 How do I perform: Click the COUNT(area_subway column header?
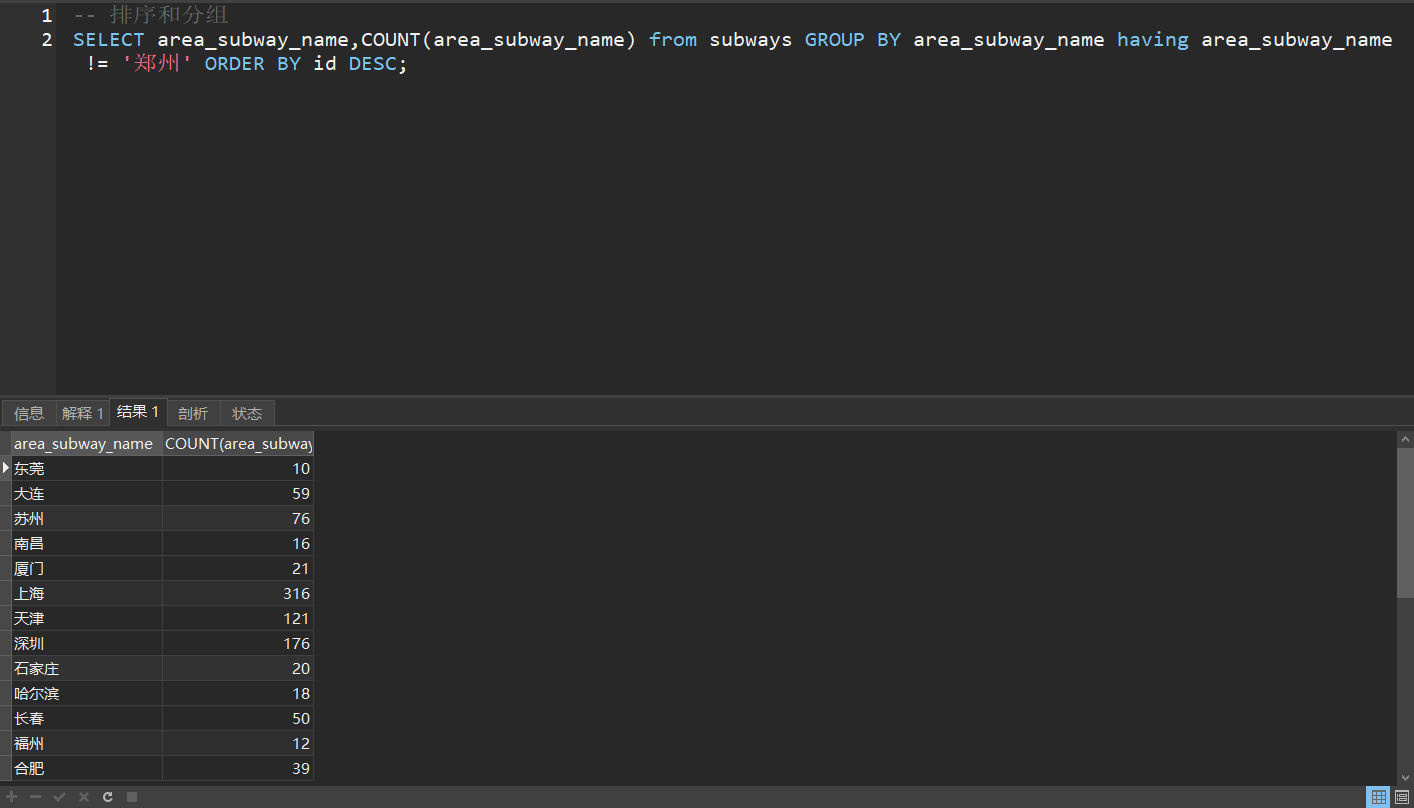click(238, 444)
